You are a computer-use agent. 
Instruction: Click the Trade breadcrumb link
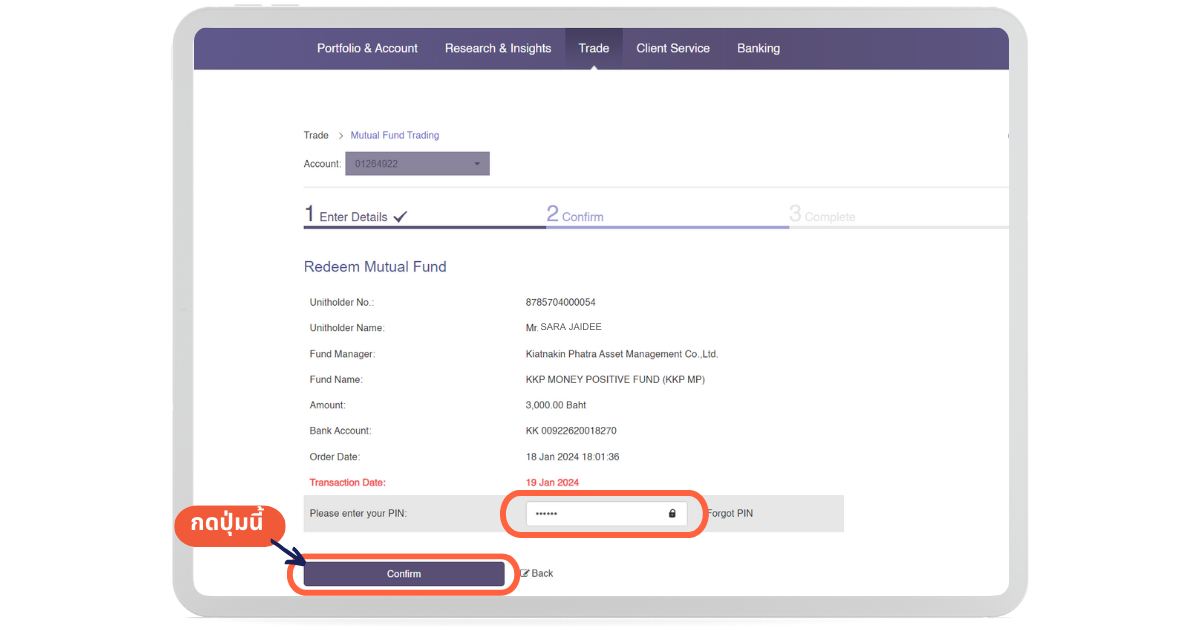point(316,136)
